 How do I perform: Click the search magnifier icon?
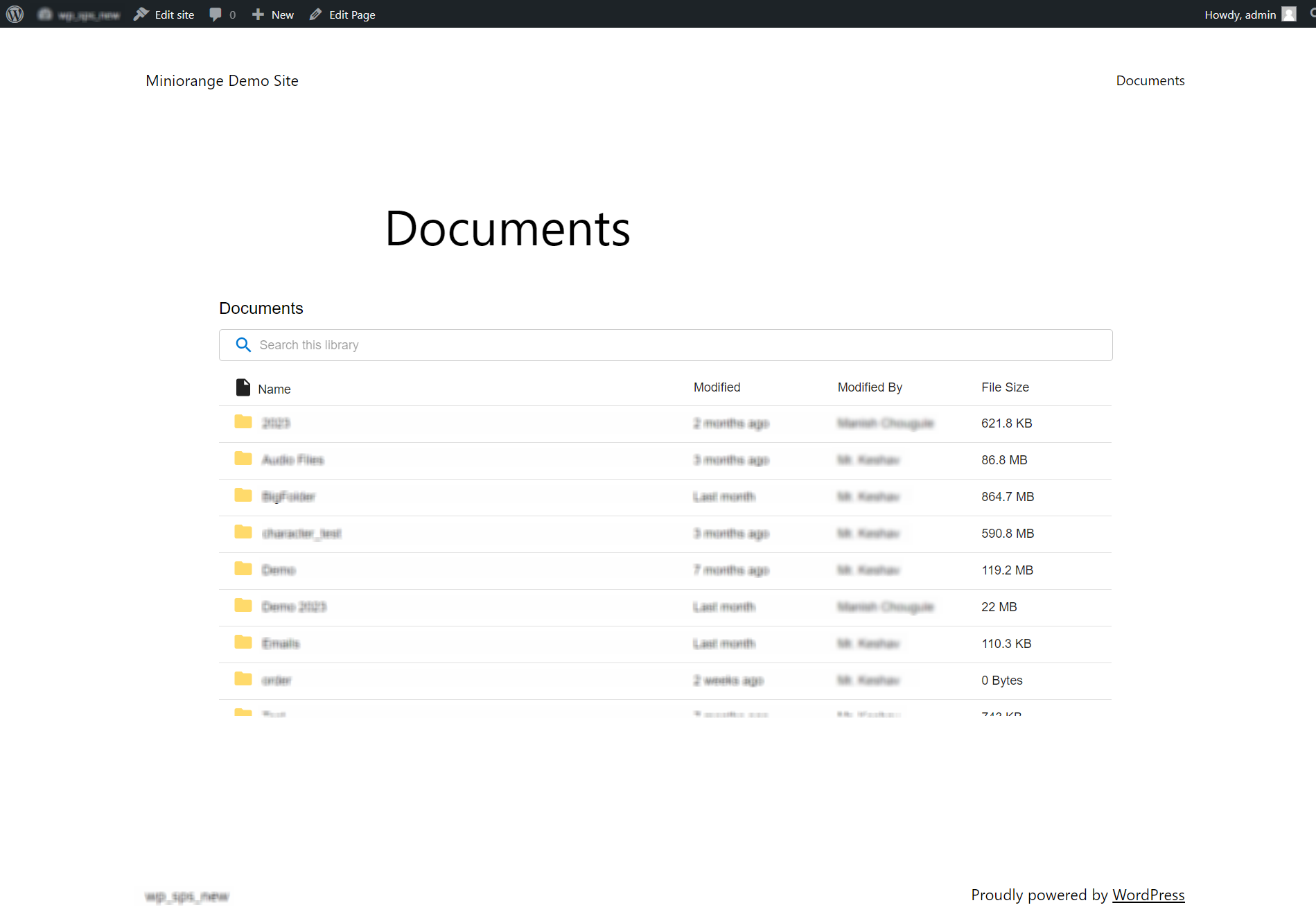(243, 345)
